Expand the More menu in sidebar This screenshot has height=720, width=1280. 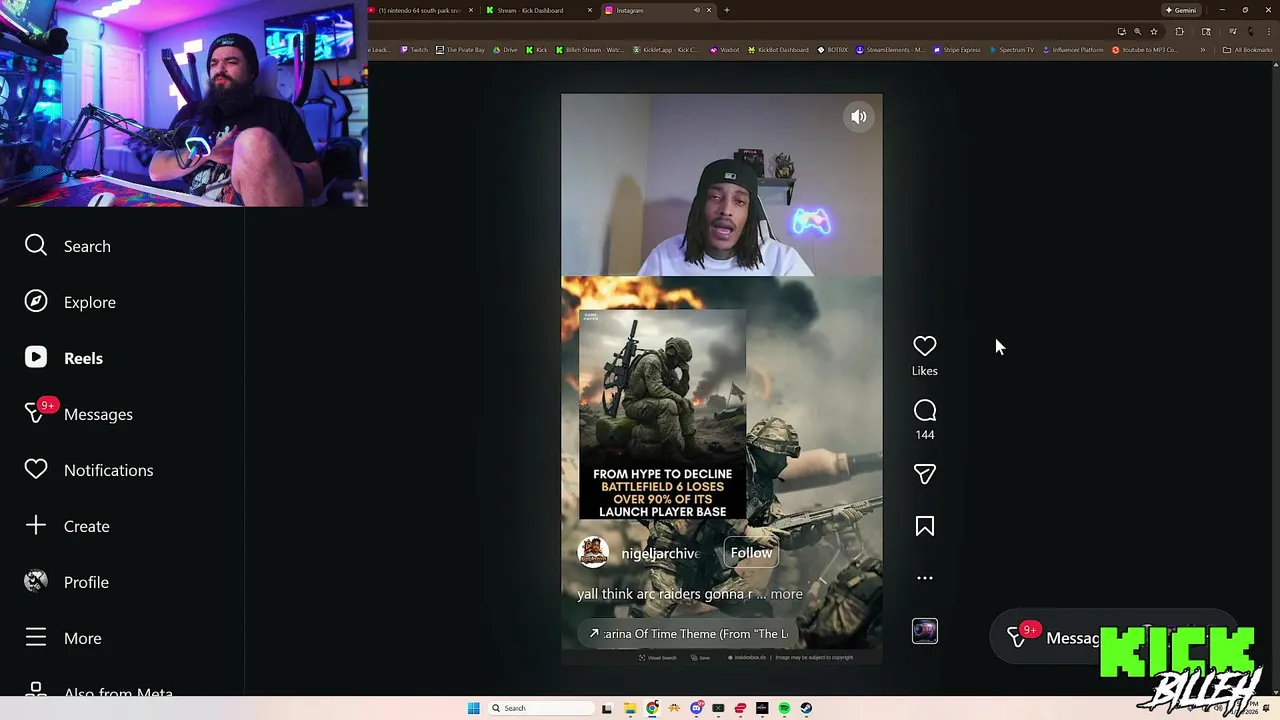point(63,638)
